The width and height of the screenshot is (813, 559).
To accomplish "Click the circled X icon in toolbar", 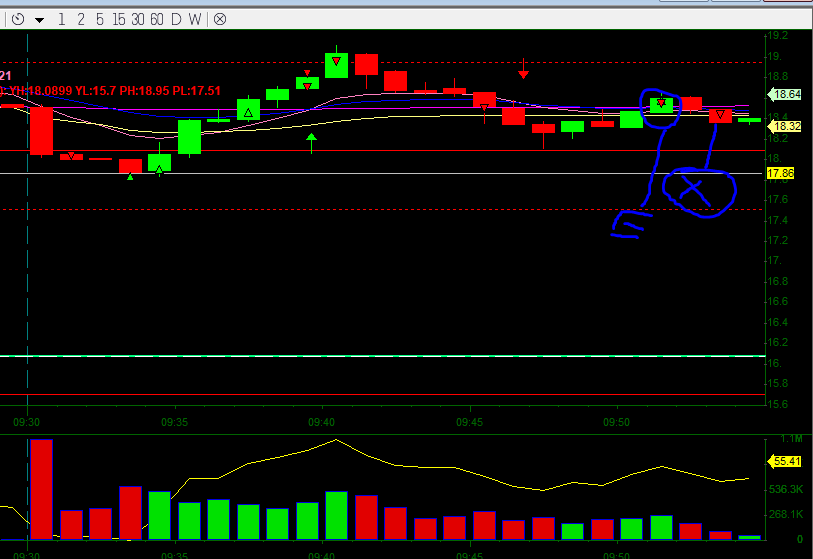I will pos(220,18).
